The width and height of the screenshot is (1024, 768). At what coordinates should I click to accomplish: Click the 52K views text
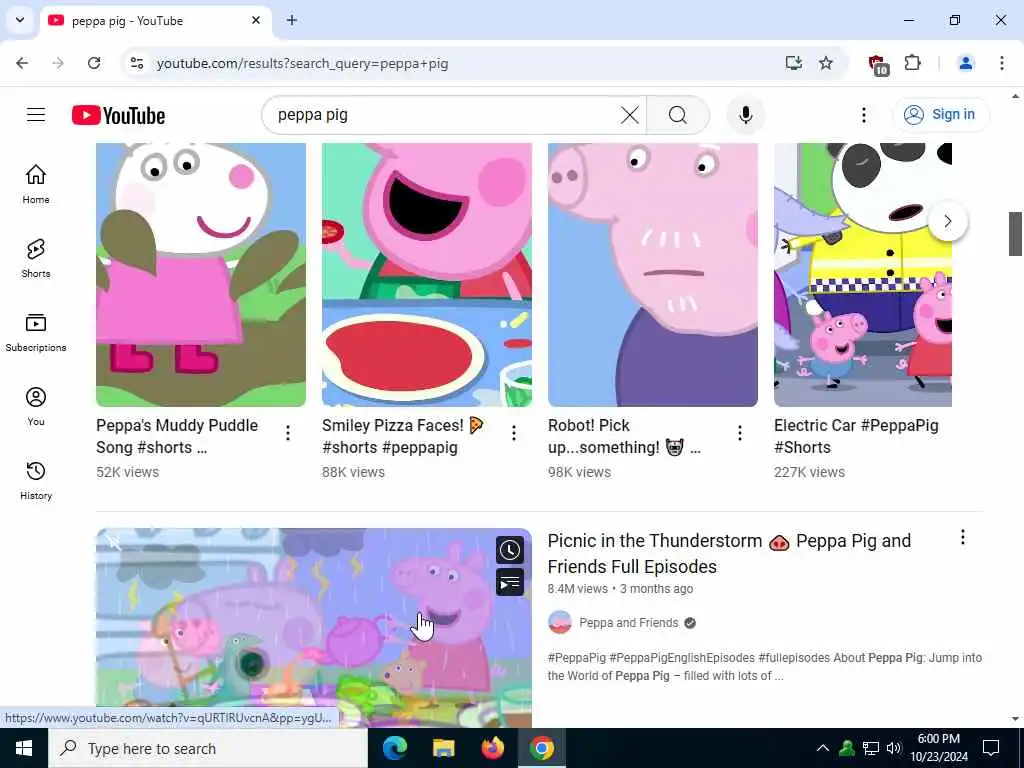point(127,472)
